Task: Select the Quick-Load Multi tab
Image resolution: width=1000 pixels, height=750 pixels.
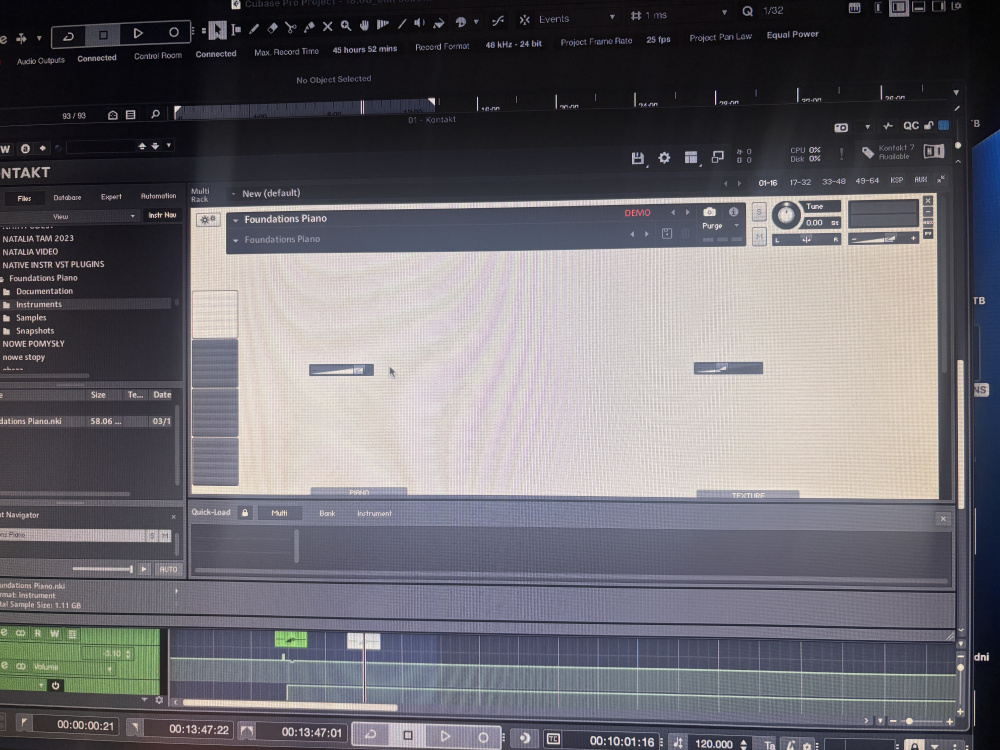Action: coord(279,513)
